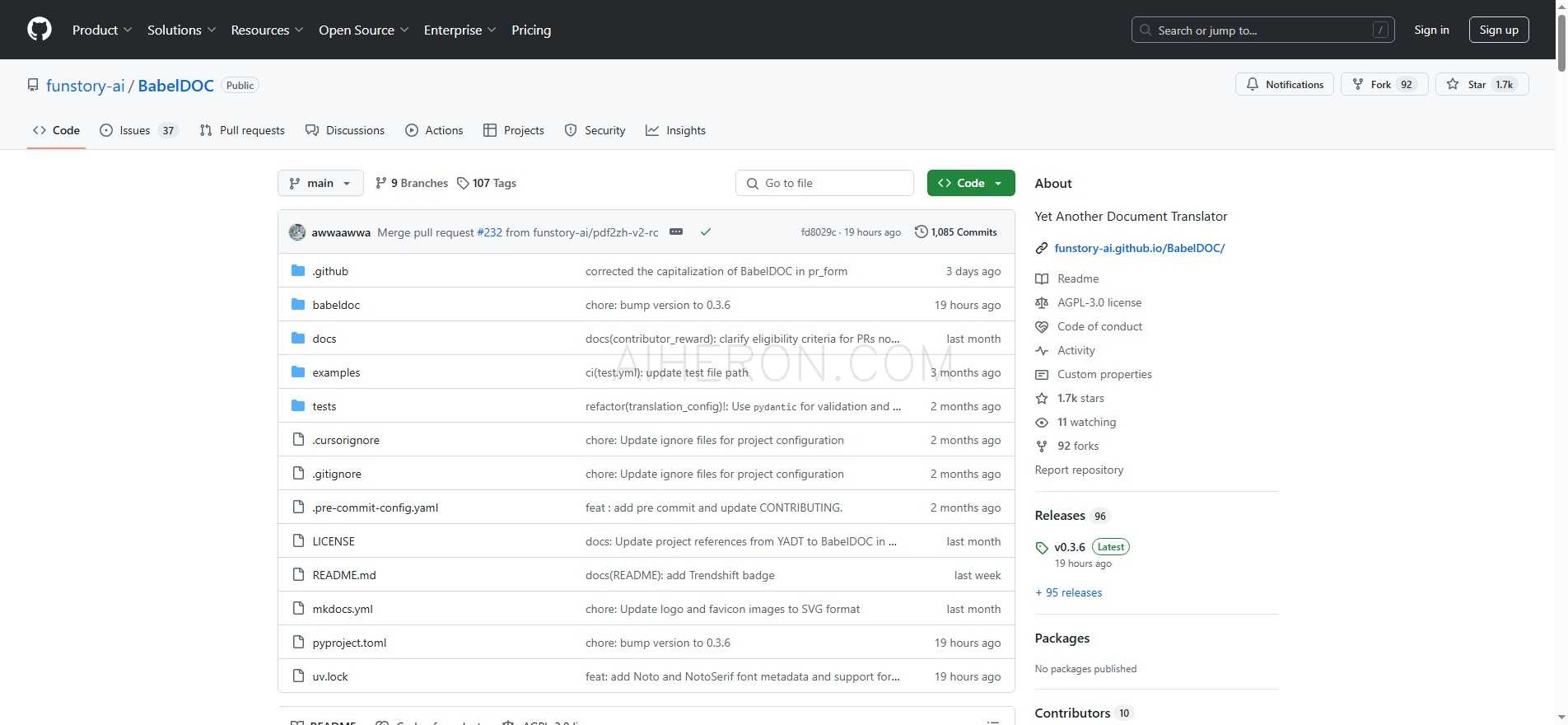Click the Sign up button
1568x725 pixels.
coord(1499,30)
